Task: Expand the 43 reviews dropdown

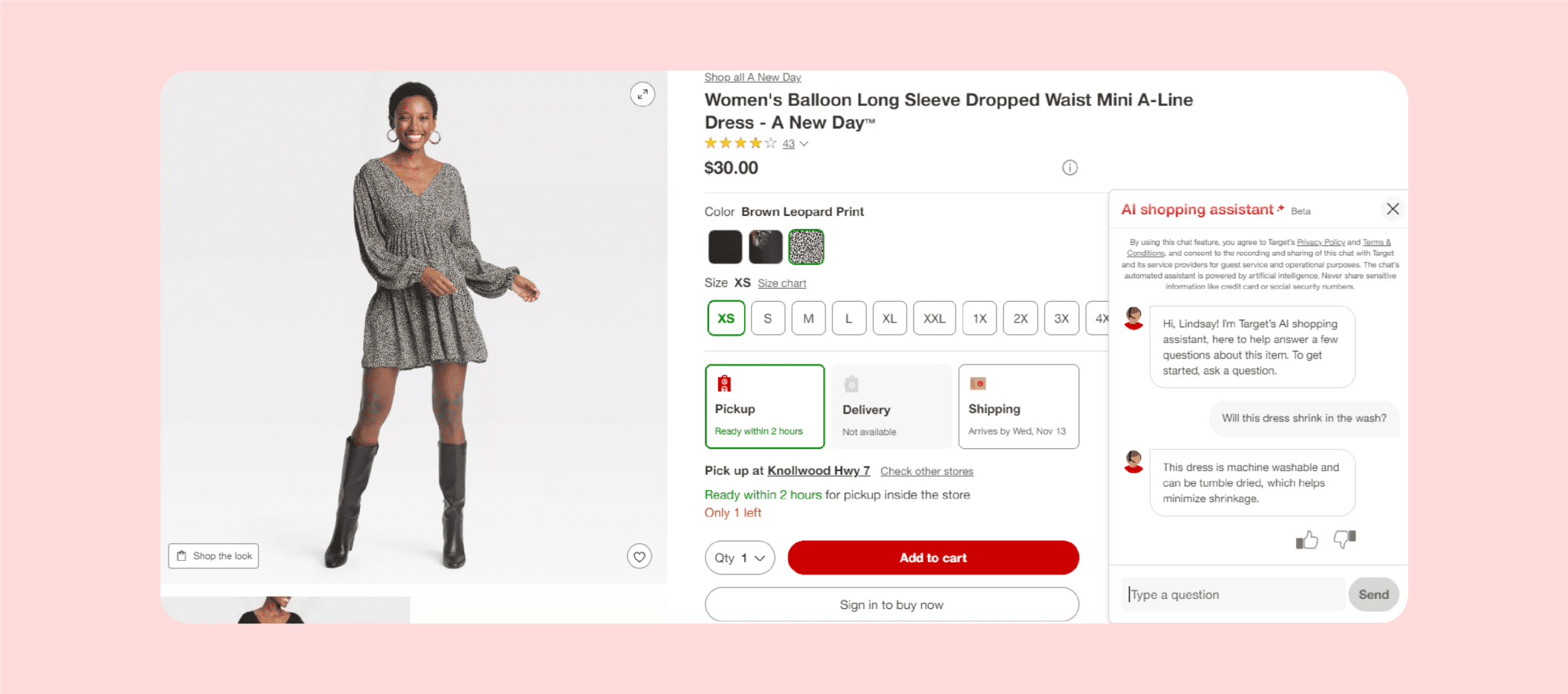Action: [x=792, y=143]
